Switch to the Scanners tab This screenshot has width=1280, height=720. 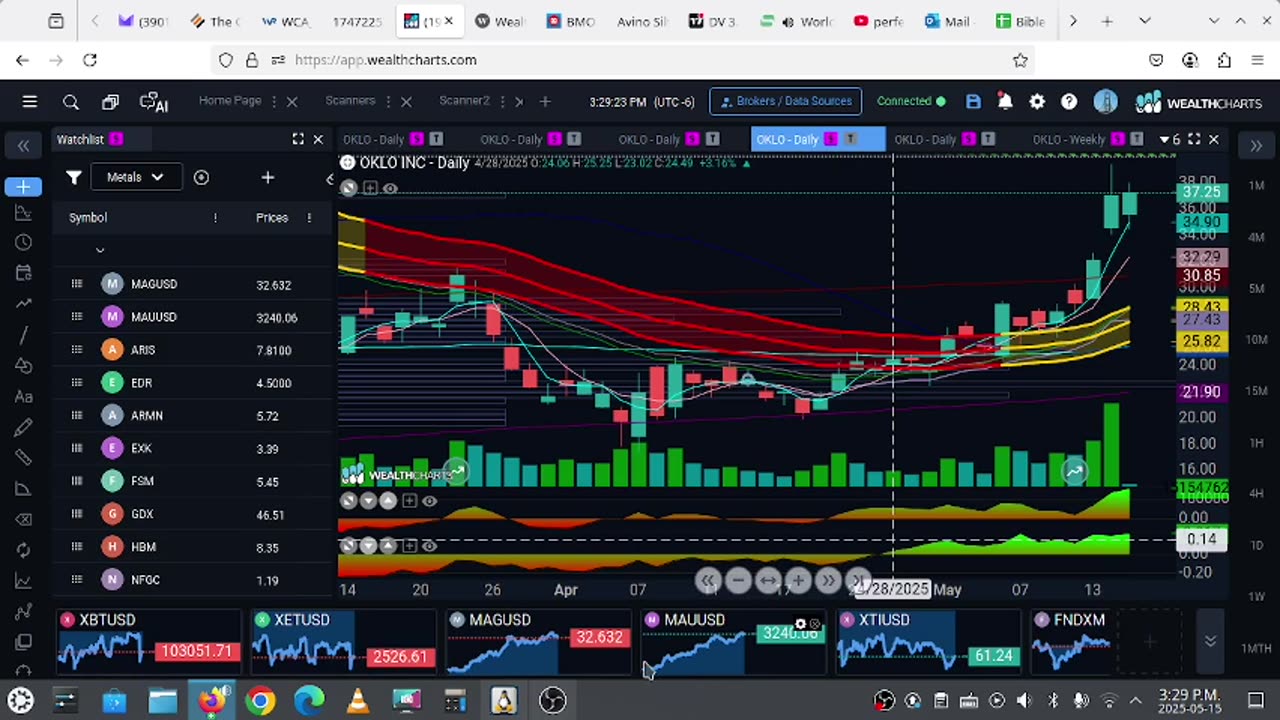(x=350, y=101)
